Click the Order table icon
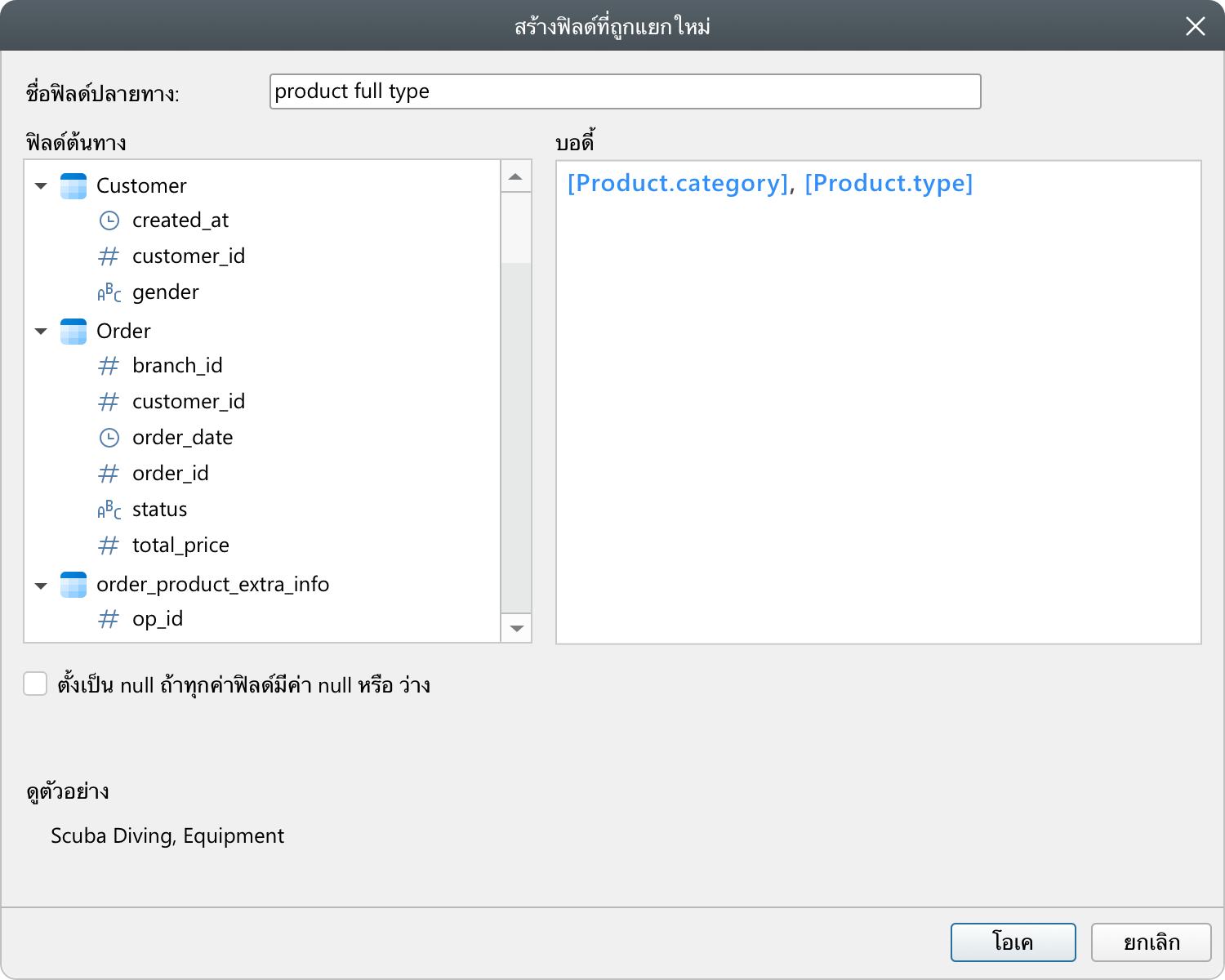Viewport: 1225px width, 980px height. click(x=73, y=332)
